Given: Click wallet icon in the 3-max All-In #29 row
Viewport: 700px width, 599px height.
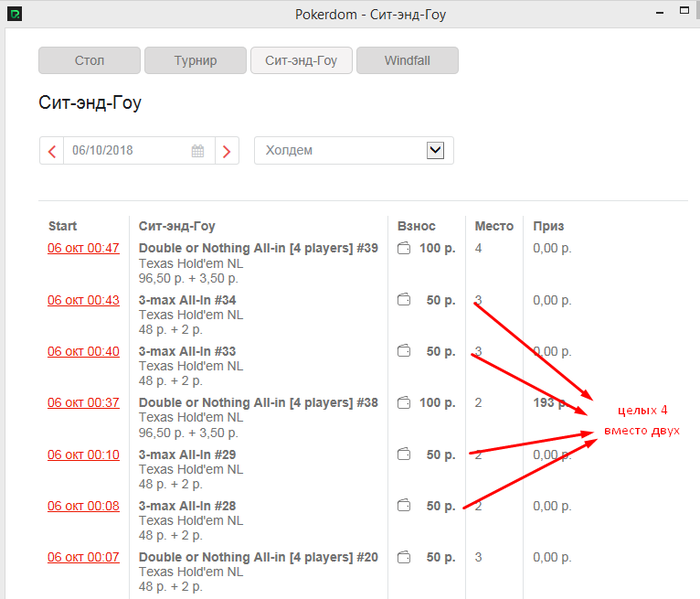Looking at the screenshot, I should click(404, 454).
